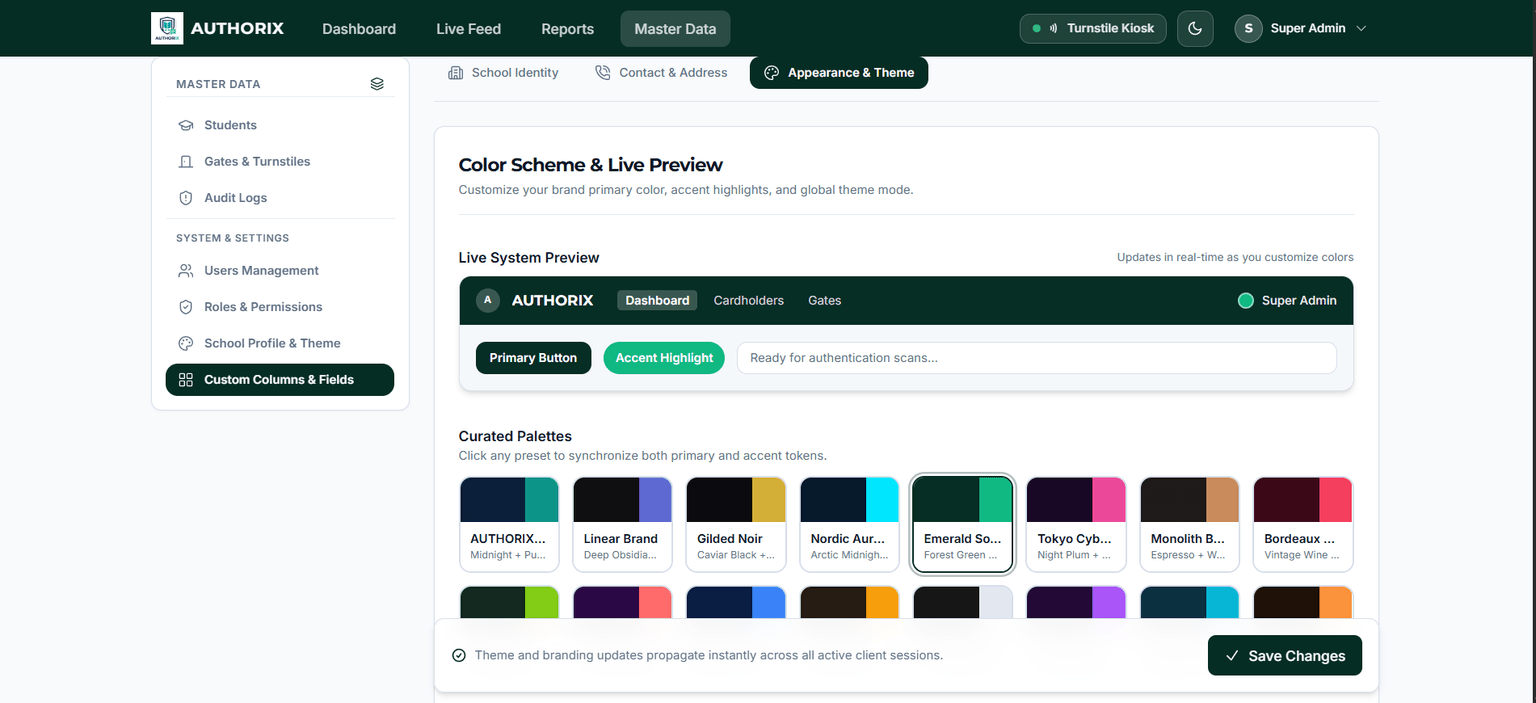1536x703 pixels.
Task: Click the 'A' avatar in the live preview
Action: 488,300
